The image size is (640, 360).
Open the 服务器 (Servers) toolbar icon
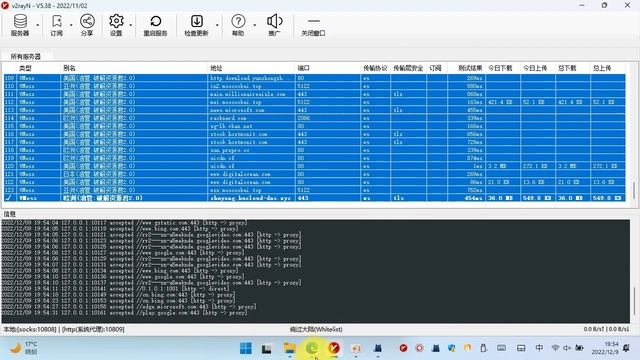click(20, 25)
